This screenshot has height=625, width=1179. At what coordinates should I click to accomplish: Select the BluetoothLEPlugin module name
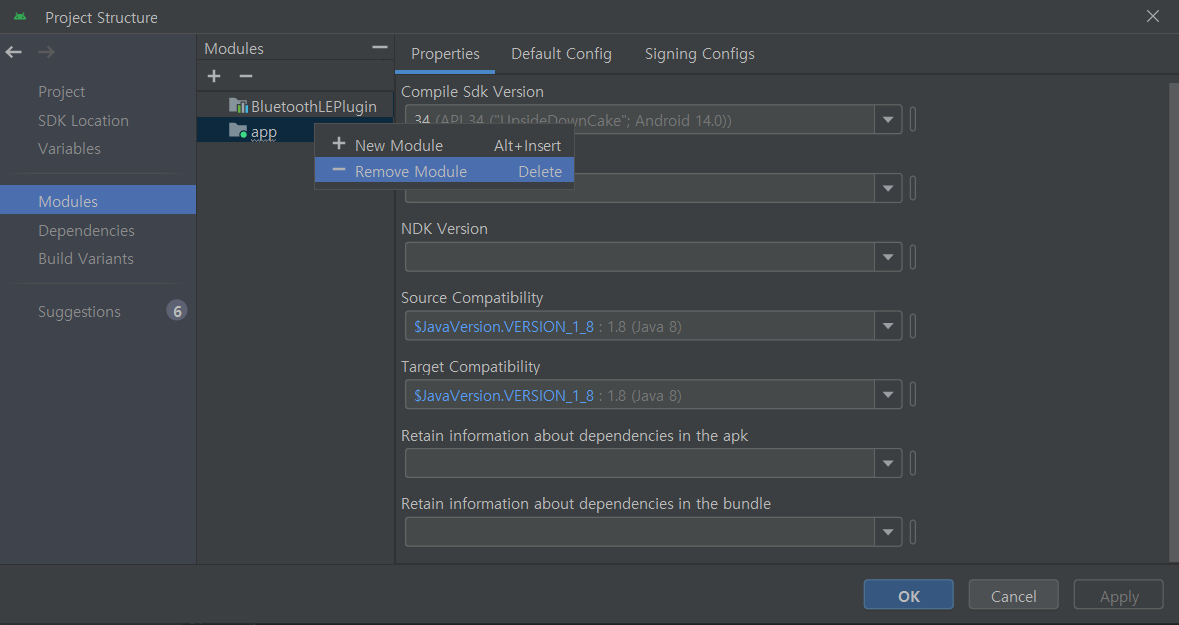pyautogui.click(x=314, y=106)
